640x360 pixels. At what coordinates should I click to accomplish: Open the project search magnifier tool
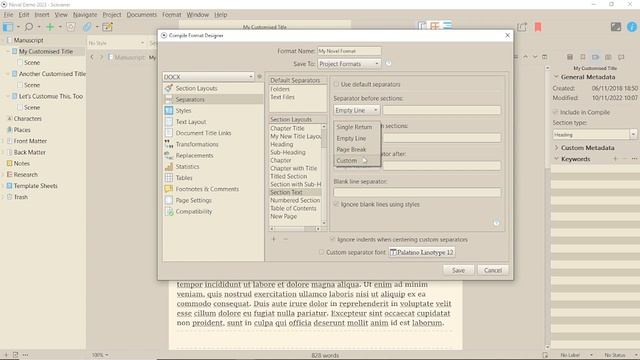point(29,27)
